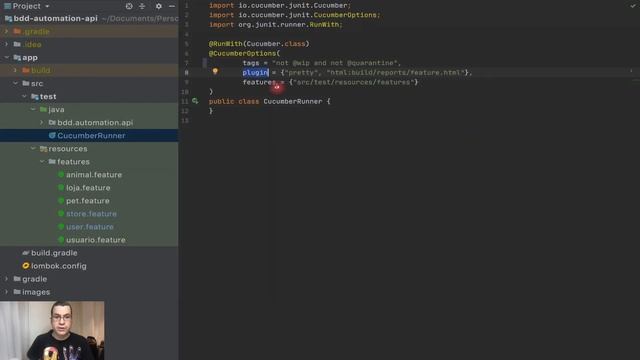Viewport: 640px width, 360px height.
Task: Select CucumberRunner class in tree
Action: (91, 136)
